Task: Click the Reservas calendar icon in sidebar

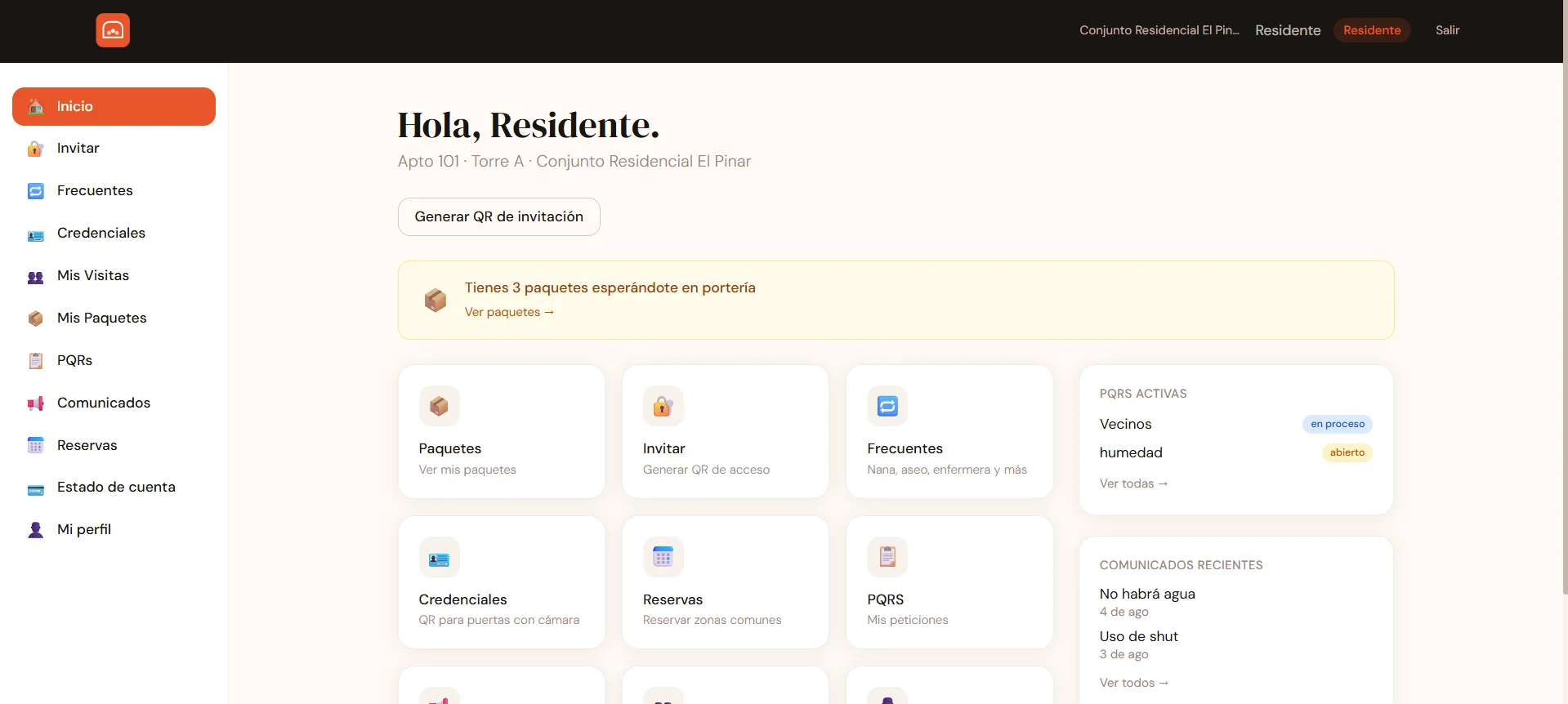Action: point(36,445)
